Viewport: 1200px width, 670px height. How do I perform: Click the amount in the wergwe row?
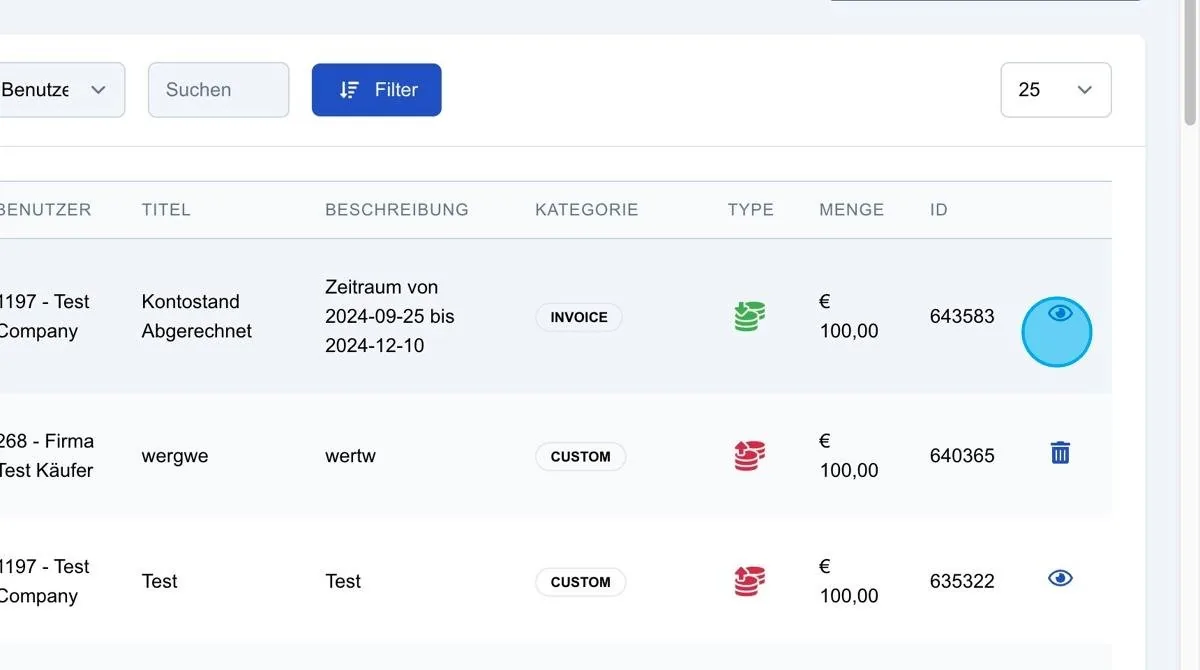(x=849, y=456)
